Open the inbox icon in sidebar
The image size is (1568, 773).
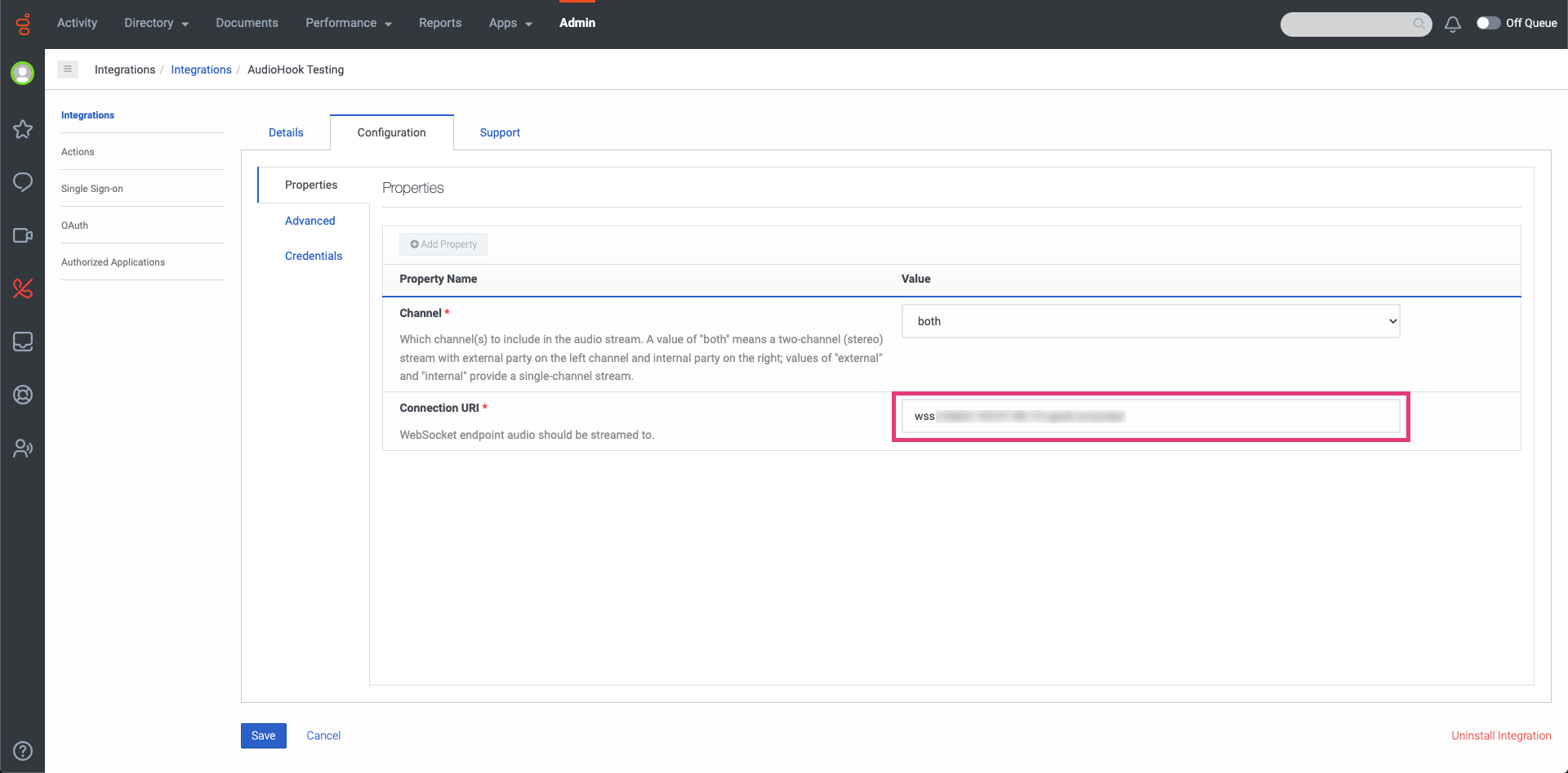[x=23, y=342]
